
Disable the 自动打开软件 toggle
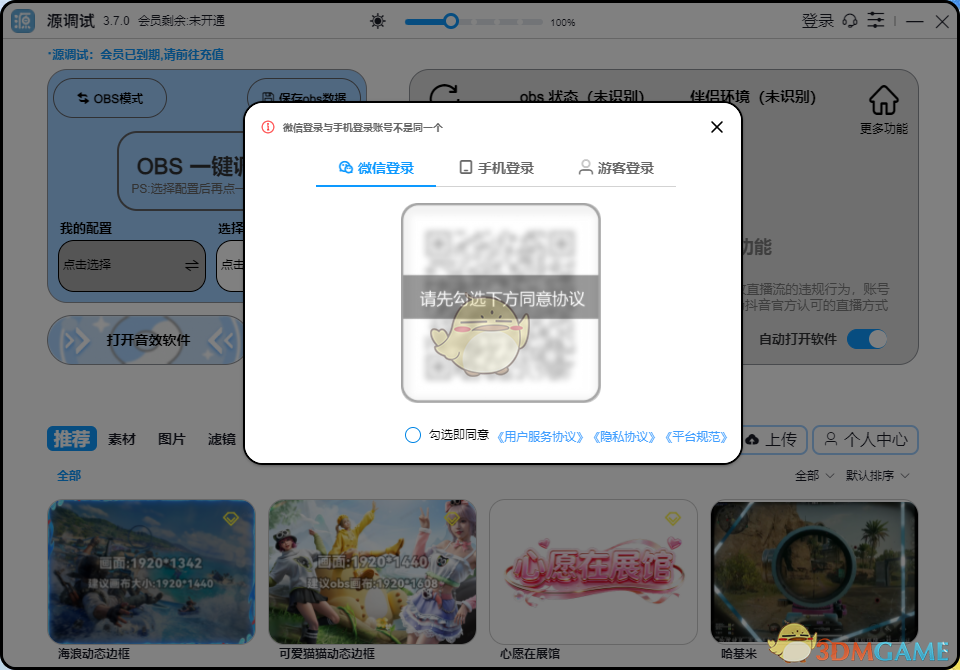click(x=868, y=339)
